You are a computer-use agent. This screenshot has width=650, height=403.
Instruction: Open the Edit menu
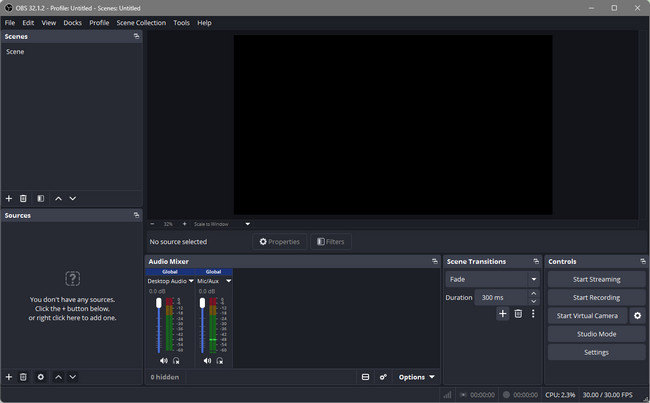(x=28, y=22)
